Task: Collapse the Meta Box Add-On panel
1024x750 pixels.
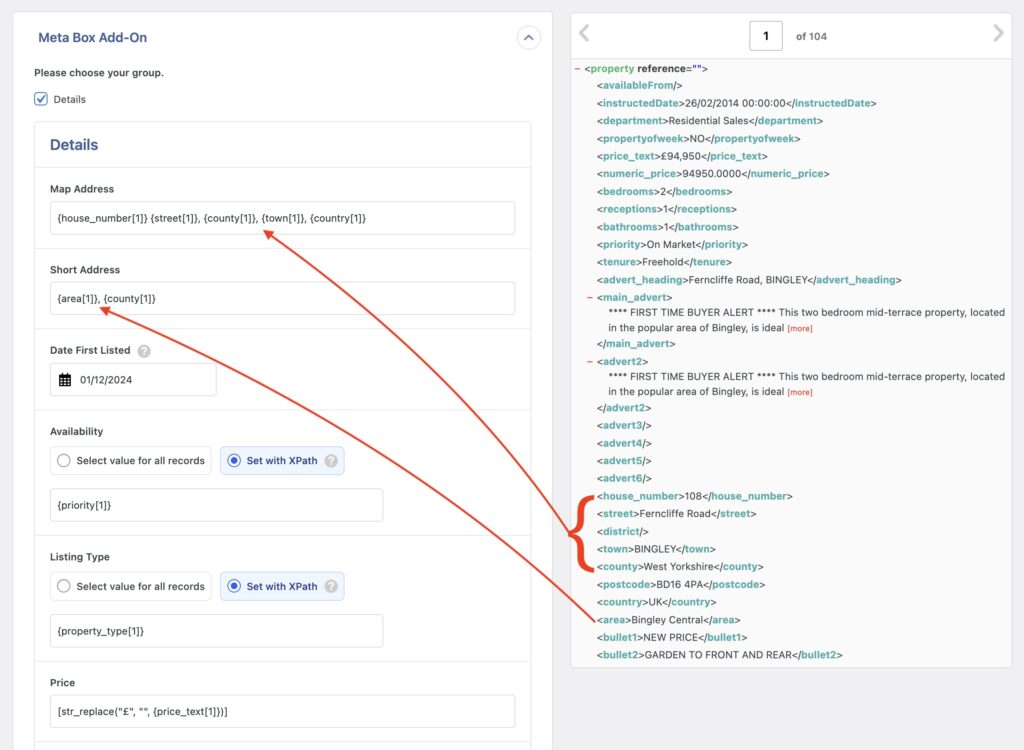Action: 529,37
